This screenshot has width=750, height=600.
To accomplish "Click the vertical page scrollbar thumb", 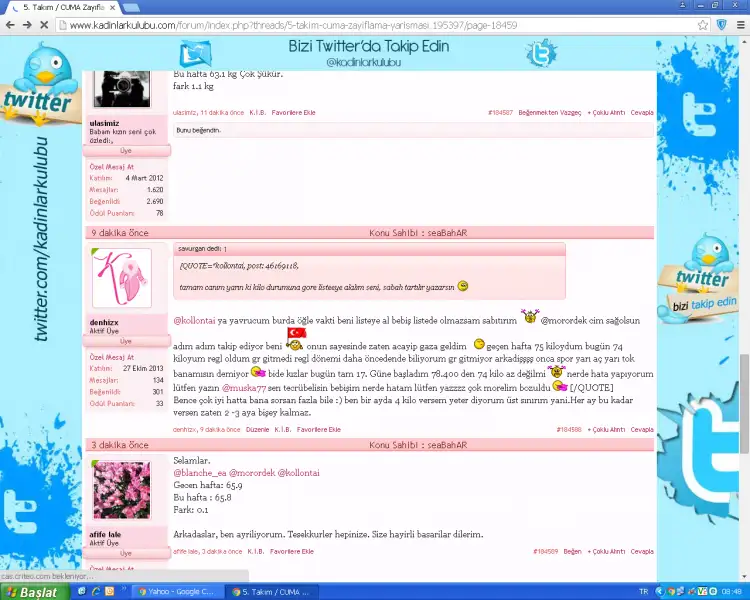I will click(744, 404).
